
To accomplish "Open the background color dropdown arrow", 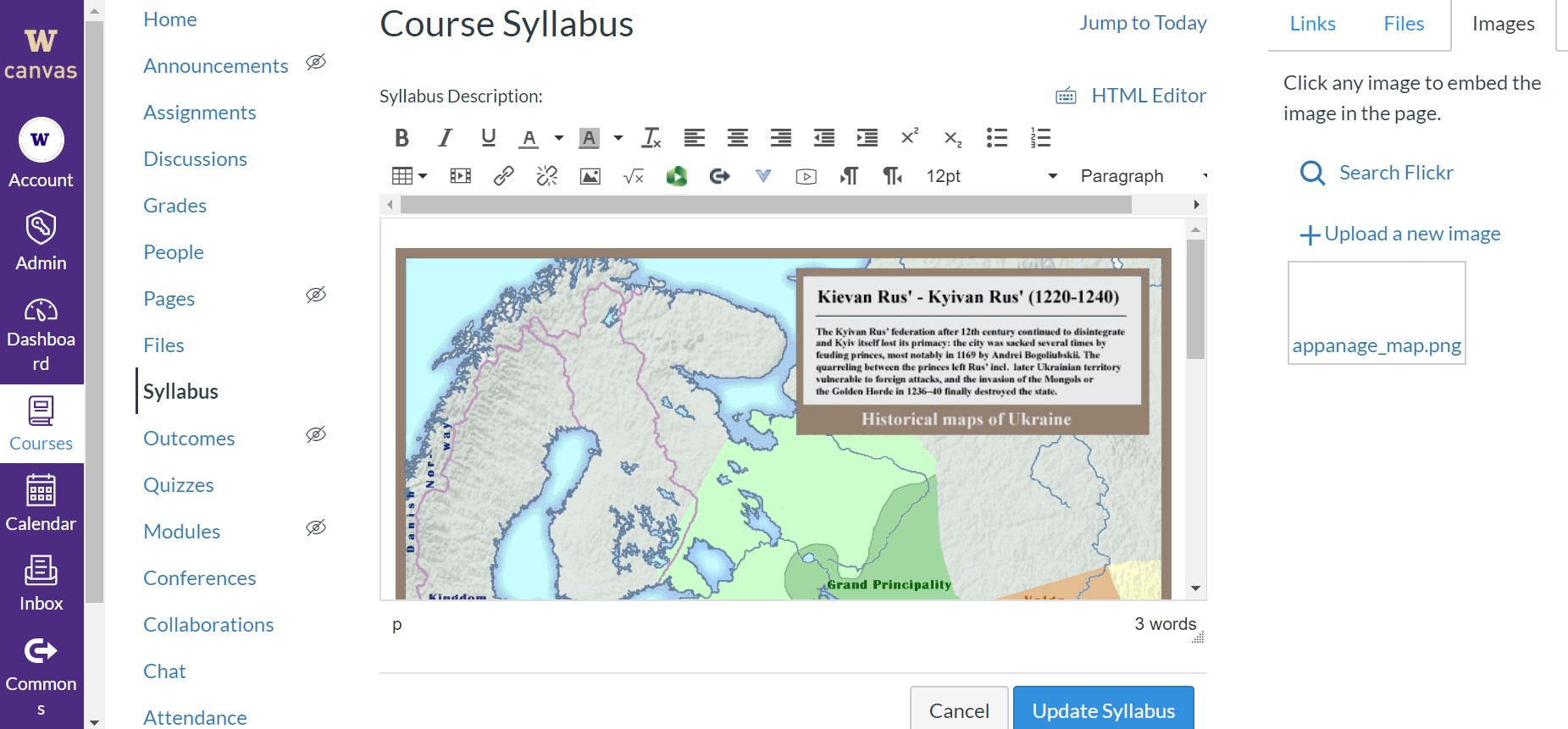I will (618, 138).
